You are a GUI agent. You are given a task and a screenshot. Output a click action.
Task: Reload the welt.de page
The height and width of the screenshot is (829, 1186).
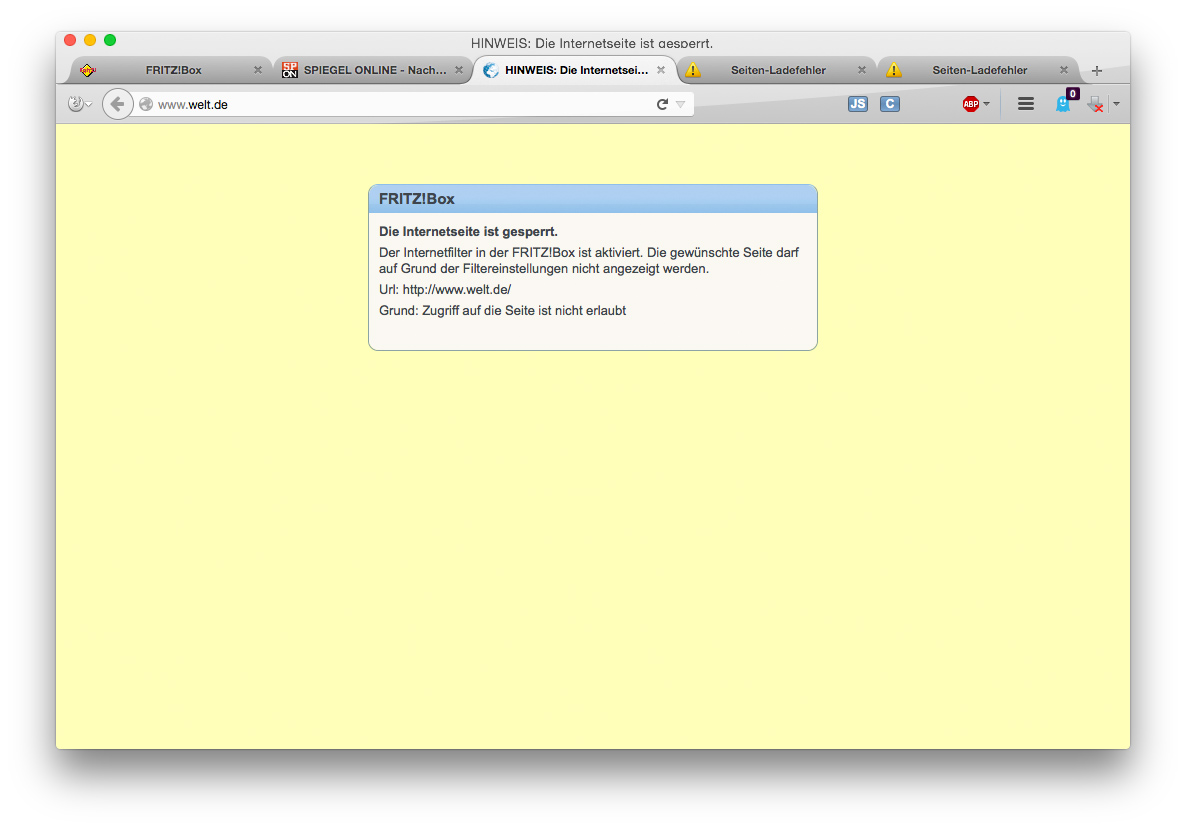[663, 104]
